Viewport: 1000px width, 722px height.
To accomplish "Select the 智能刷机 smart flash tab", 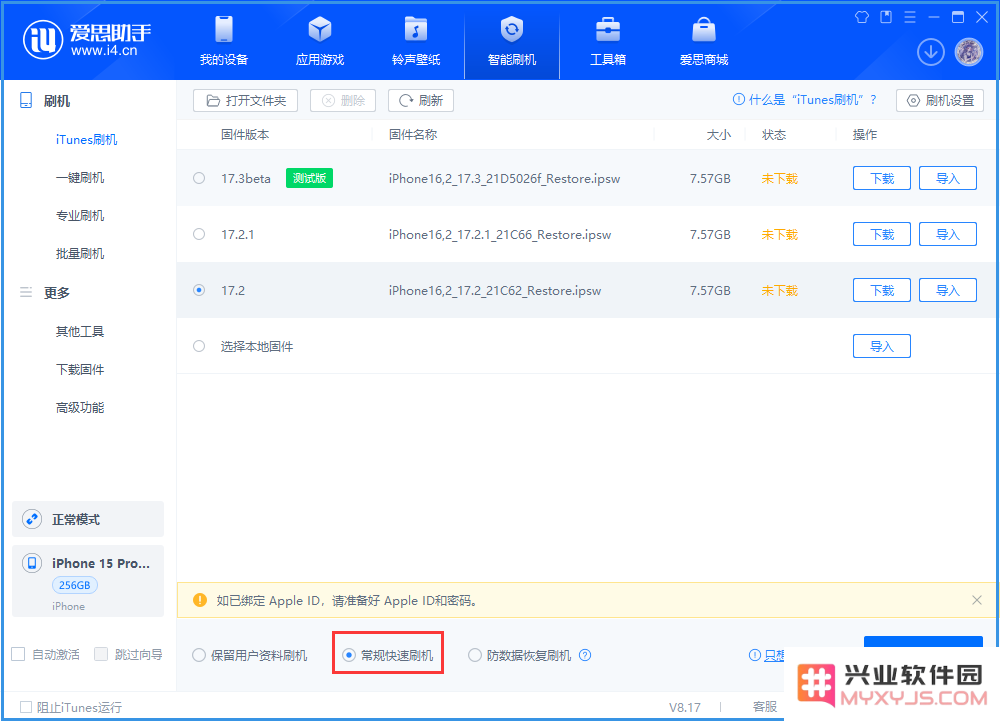I will click(x=511, y=41).
